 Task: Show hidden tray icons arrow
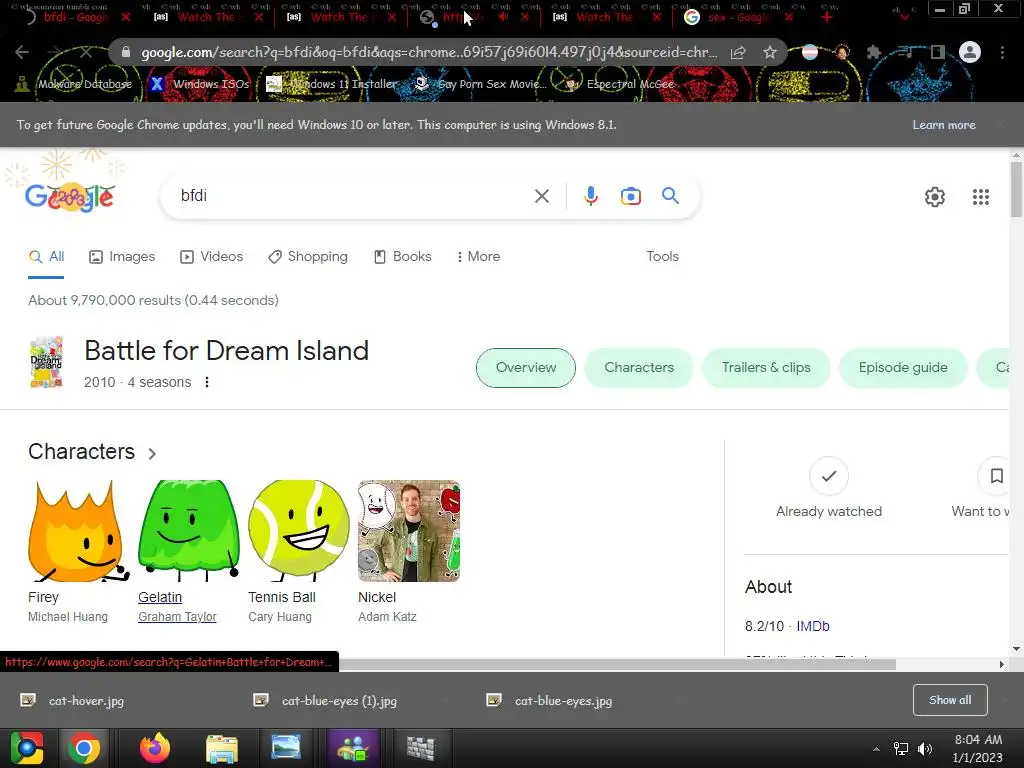876,749
